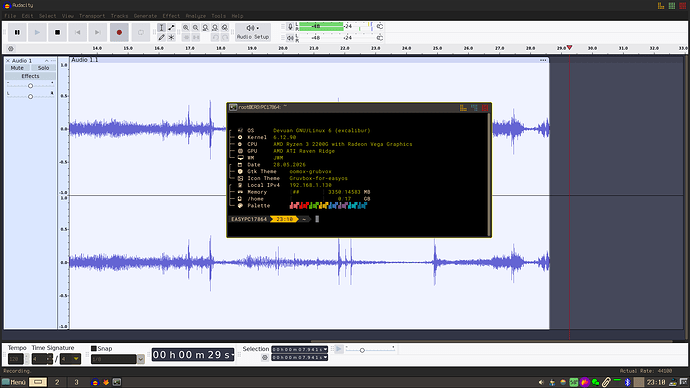Click the Zoom In magnifier
This screenshot has width=690, height=388.
[x=186, y=28]
